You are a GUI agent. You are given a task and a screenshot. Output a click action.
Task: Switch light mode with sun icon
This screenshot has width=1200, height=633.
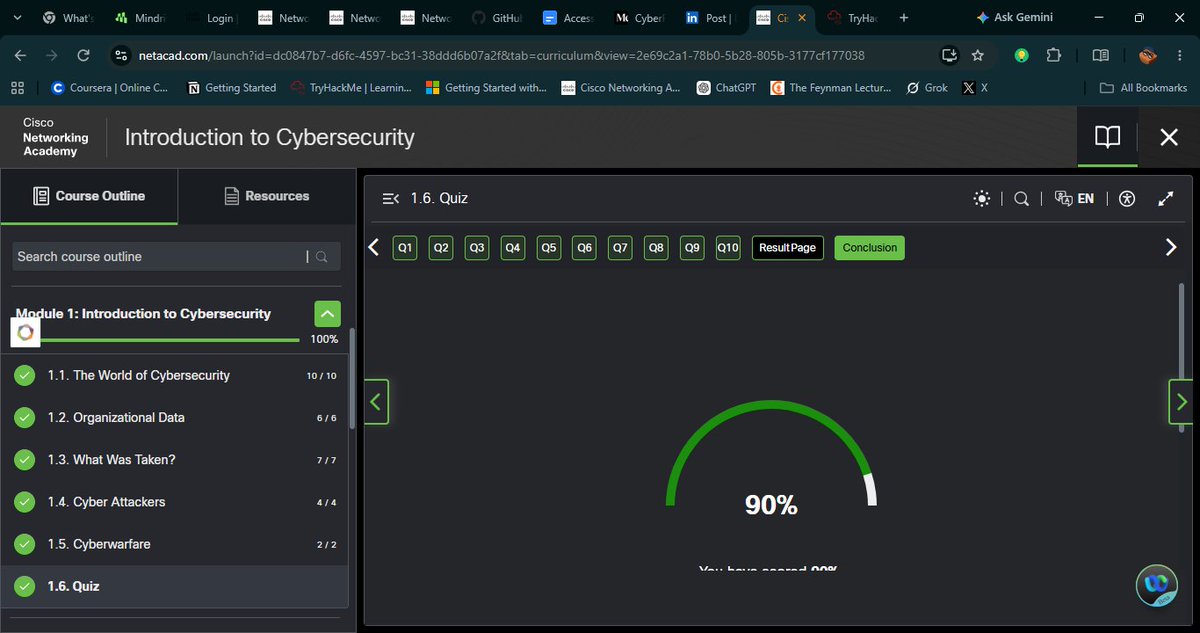pos(982,199)
